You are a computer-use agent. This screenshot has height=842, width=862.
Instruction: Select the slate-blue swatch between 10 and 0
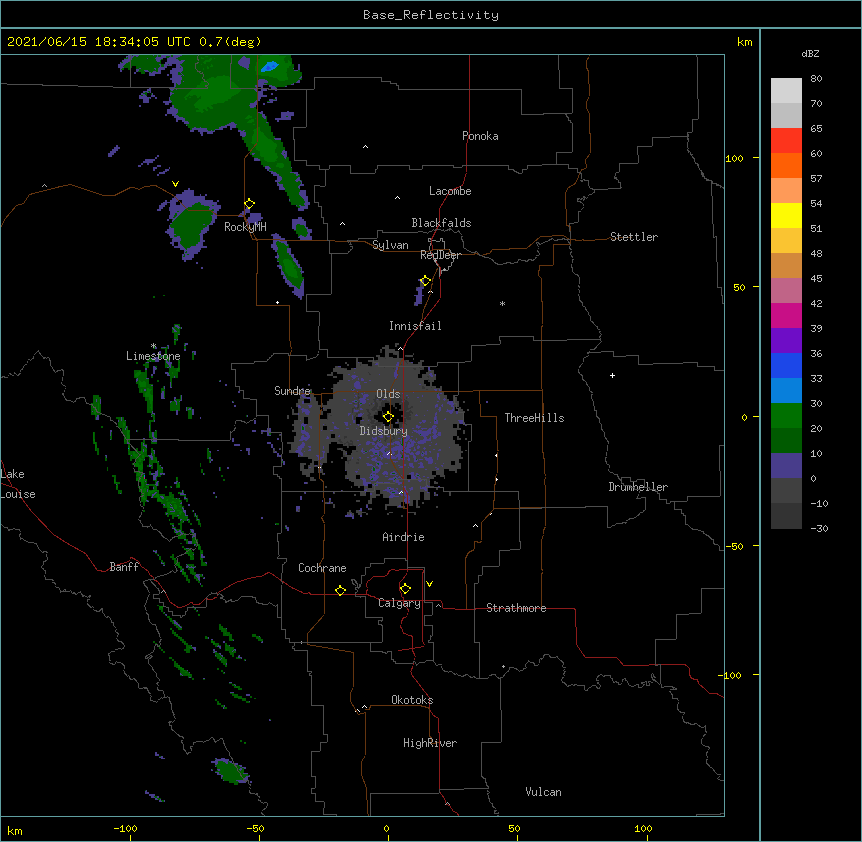(x=786, y=465)
